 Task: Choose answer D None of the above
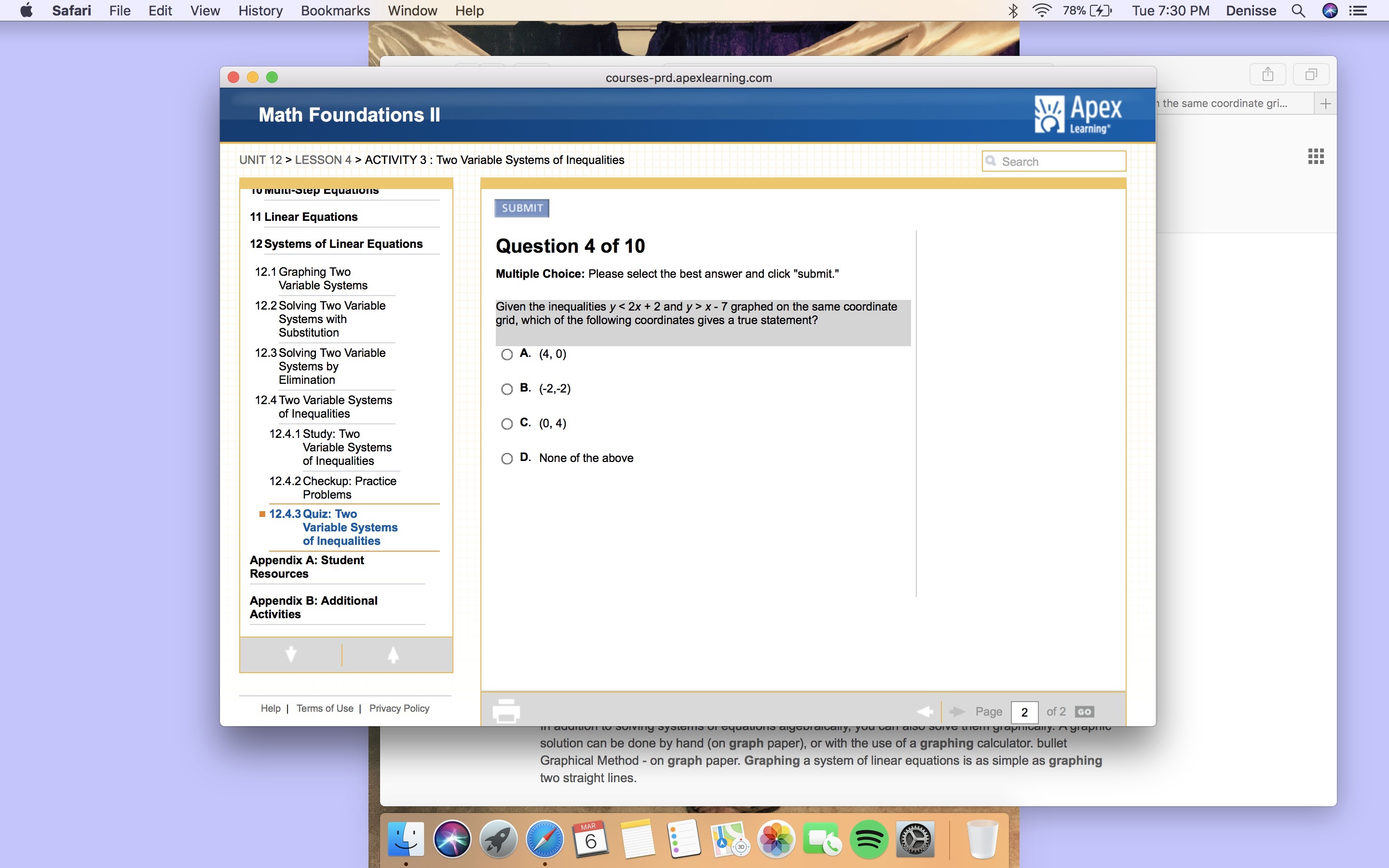[x=507, y=459]
